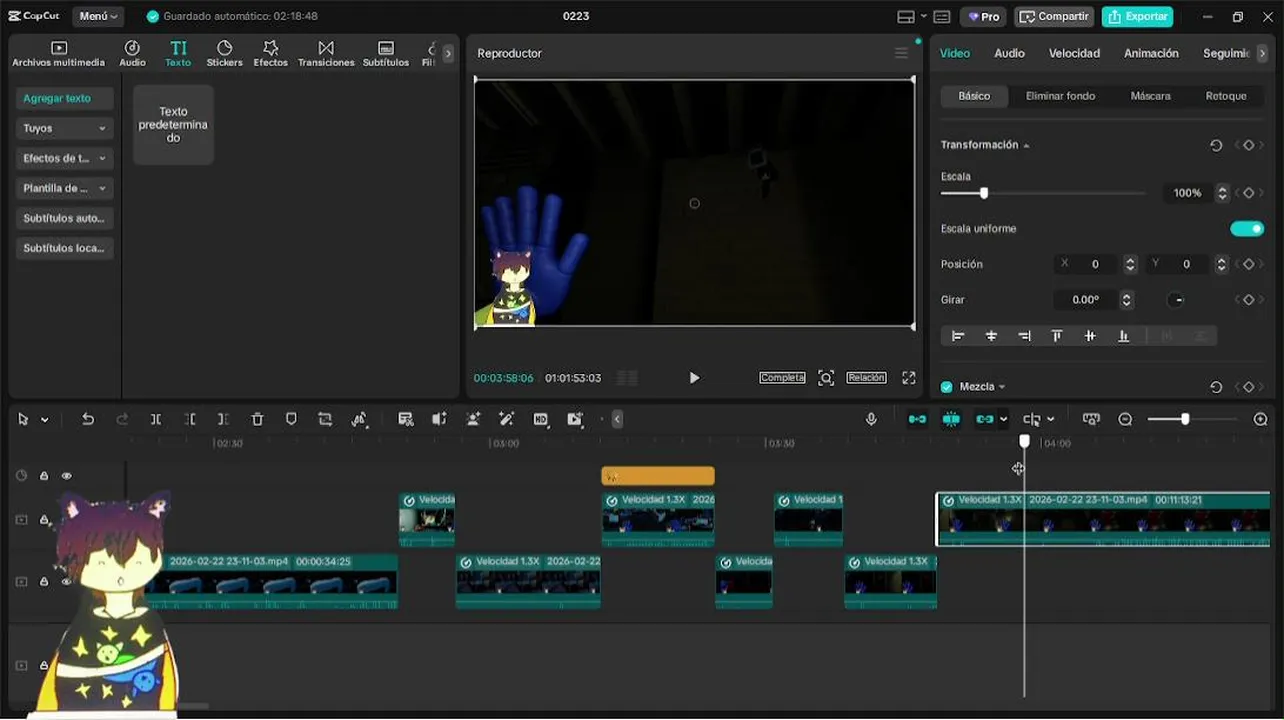
Task: Toggle Escala uniforme switch
Action: (1247, 229)
